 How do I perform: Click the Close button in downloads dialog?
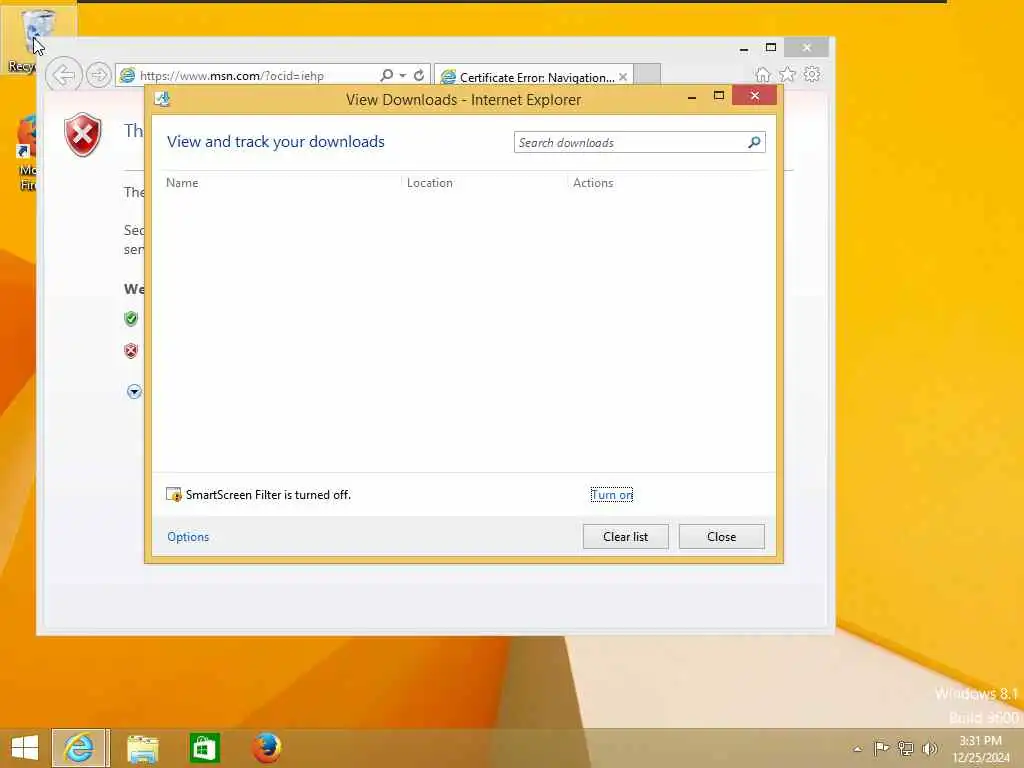[722, 537]
